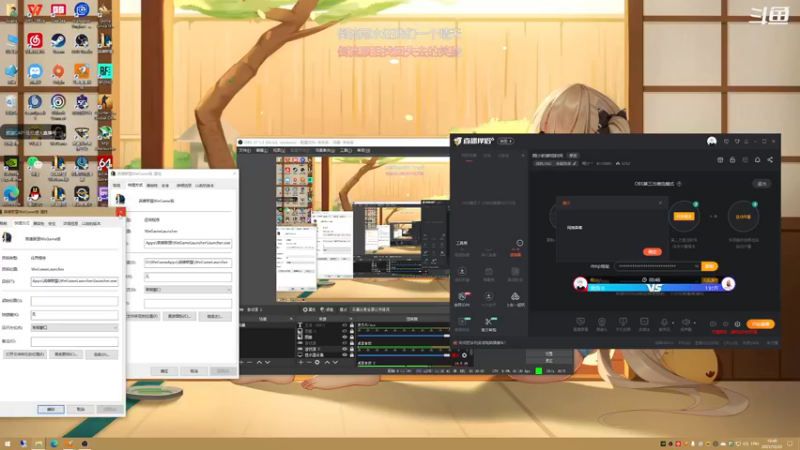Click the share icon in the streaming companion

click(x=770, y=160)
